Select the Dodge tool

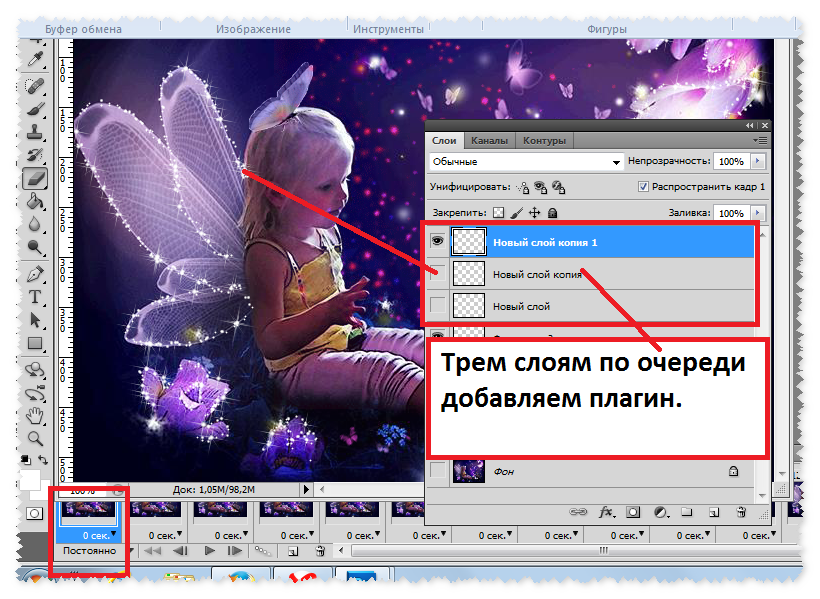coord(35,247)
